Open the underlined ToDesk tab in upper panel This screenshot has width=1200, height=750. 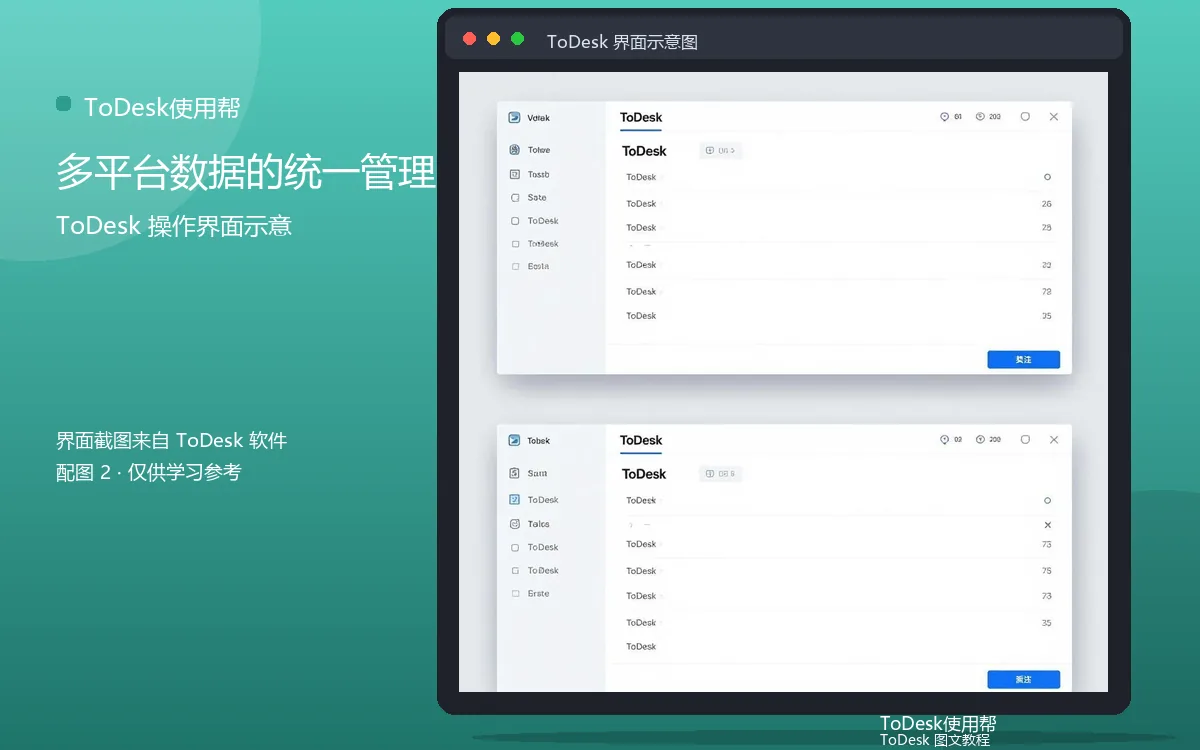coord(641,118)
